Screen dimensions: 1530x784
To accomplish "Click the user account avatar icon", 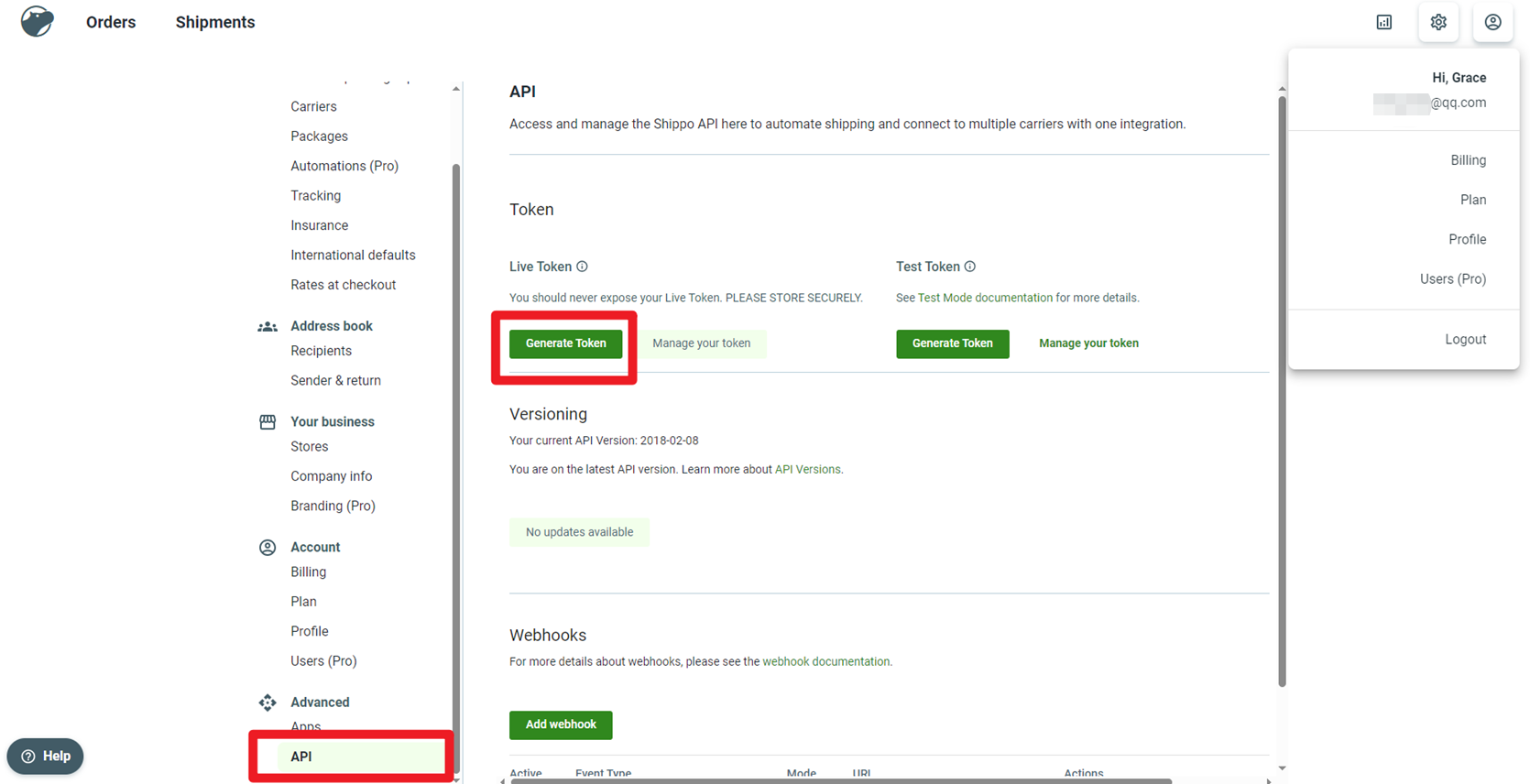I will (x=1492, y=22).
